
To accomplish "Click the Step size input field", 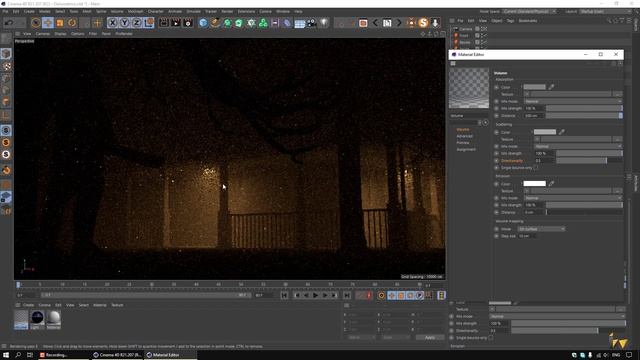I will click(527, 236).
